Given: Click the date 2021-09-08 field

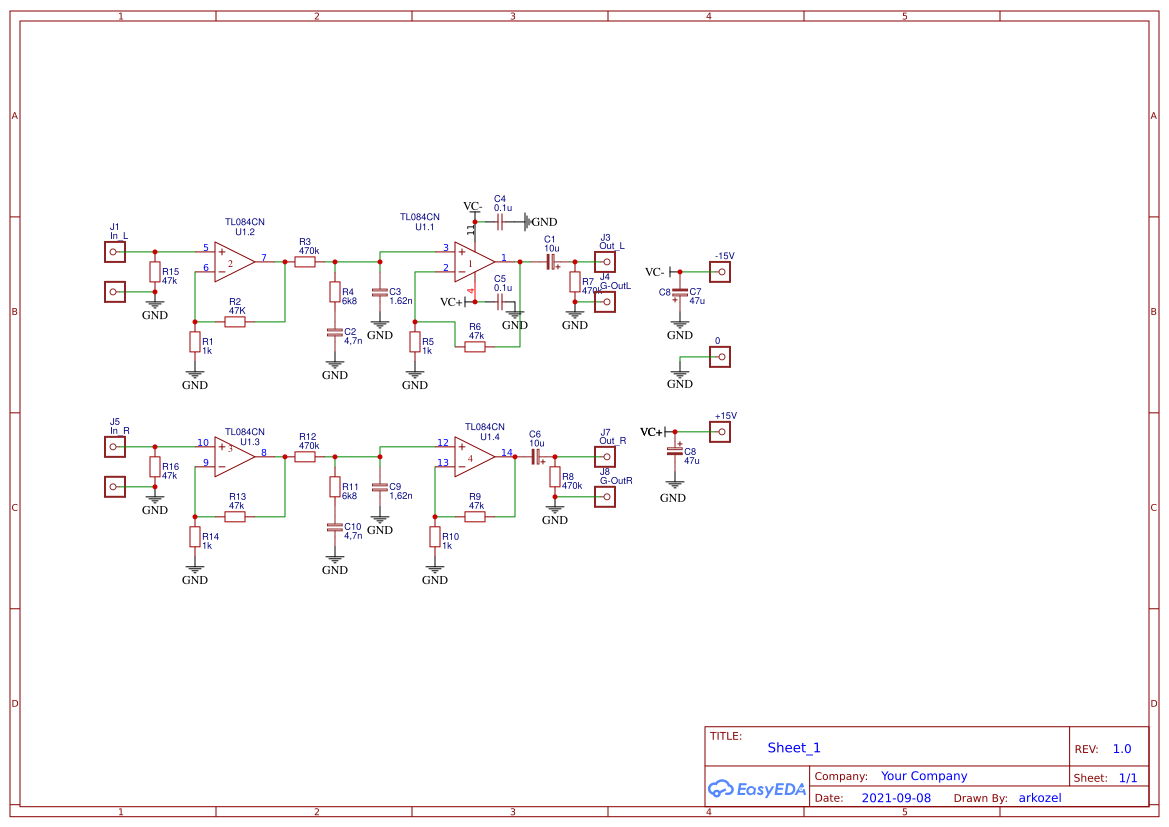Looking at the screenshot, I should coord(896,798).
